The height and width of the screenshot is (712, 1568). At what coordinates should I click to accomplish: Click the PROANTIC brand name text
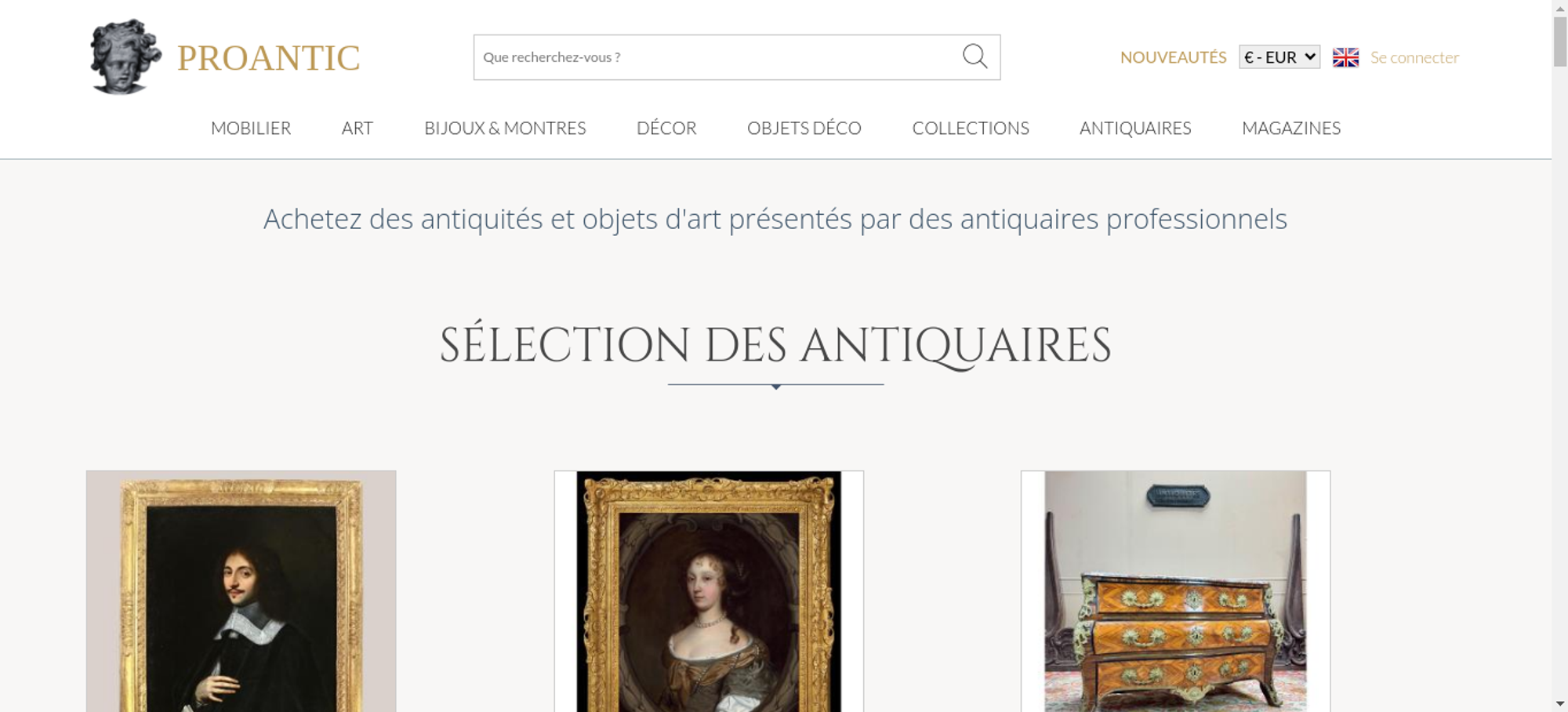(268, 58)
